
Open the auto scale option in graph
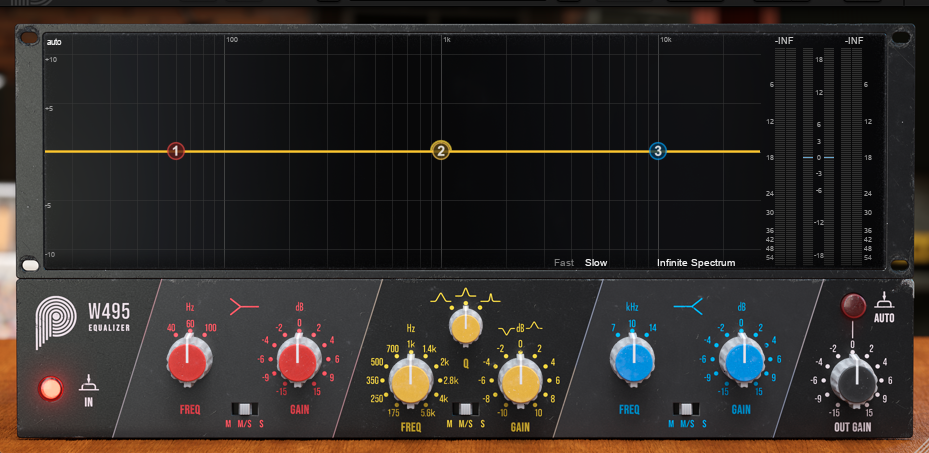point(54,42)
